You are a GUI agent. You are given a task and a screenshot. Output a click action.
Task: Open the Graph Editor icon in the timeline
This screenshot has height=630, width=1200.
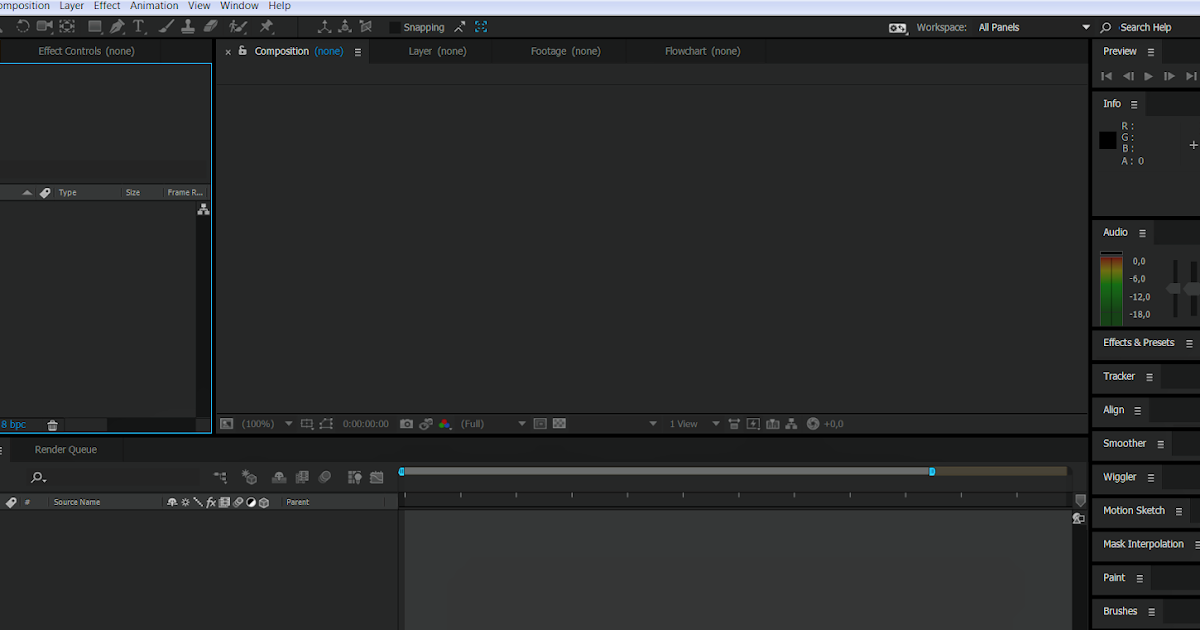[x=377, y=477]
